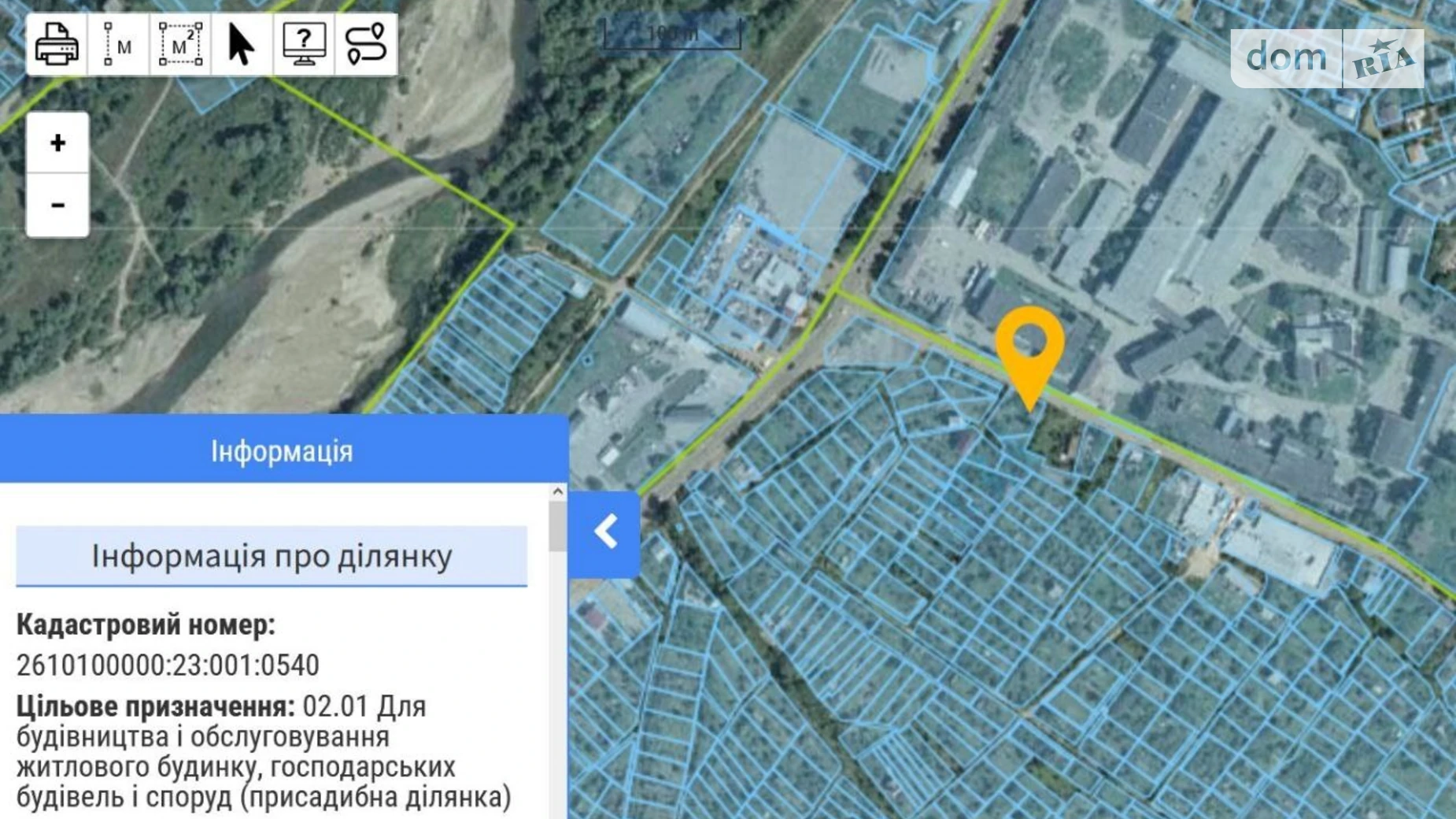
Task: Click the cadastral number 2610100000:23:001:0540
Action: click(168, 665)
